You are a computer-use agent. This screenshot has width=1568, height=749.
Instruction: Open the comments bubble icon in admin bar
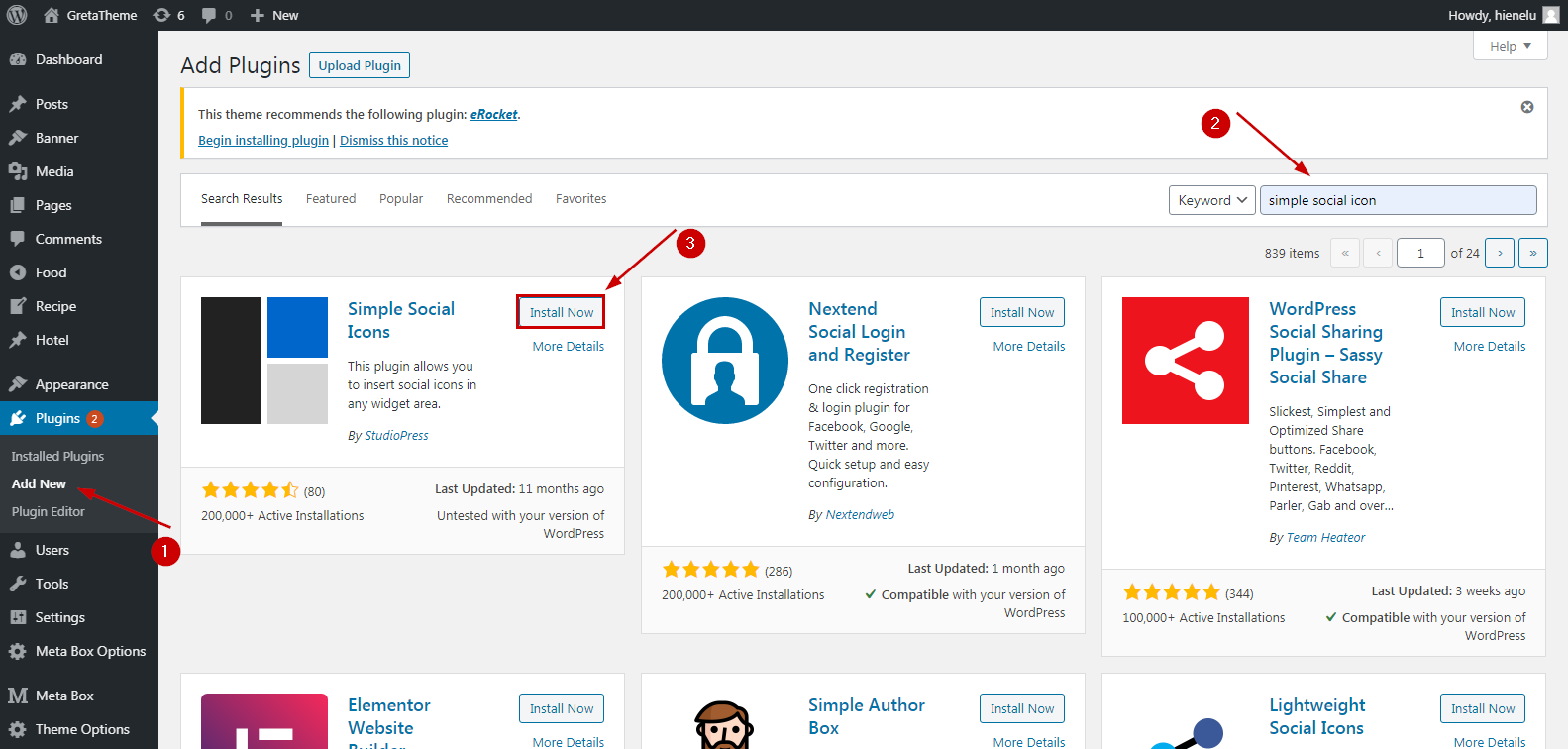click(209, 15)
